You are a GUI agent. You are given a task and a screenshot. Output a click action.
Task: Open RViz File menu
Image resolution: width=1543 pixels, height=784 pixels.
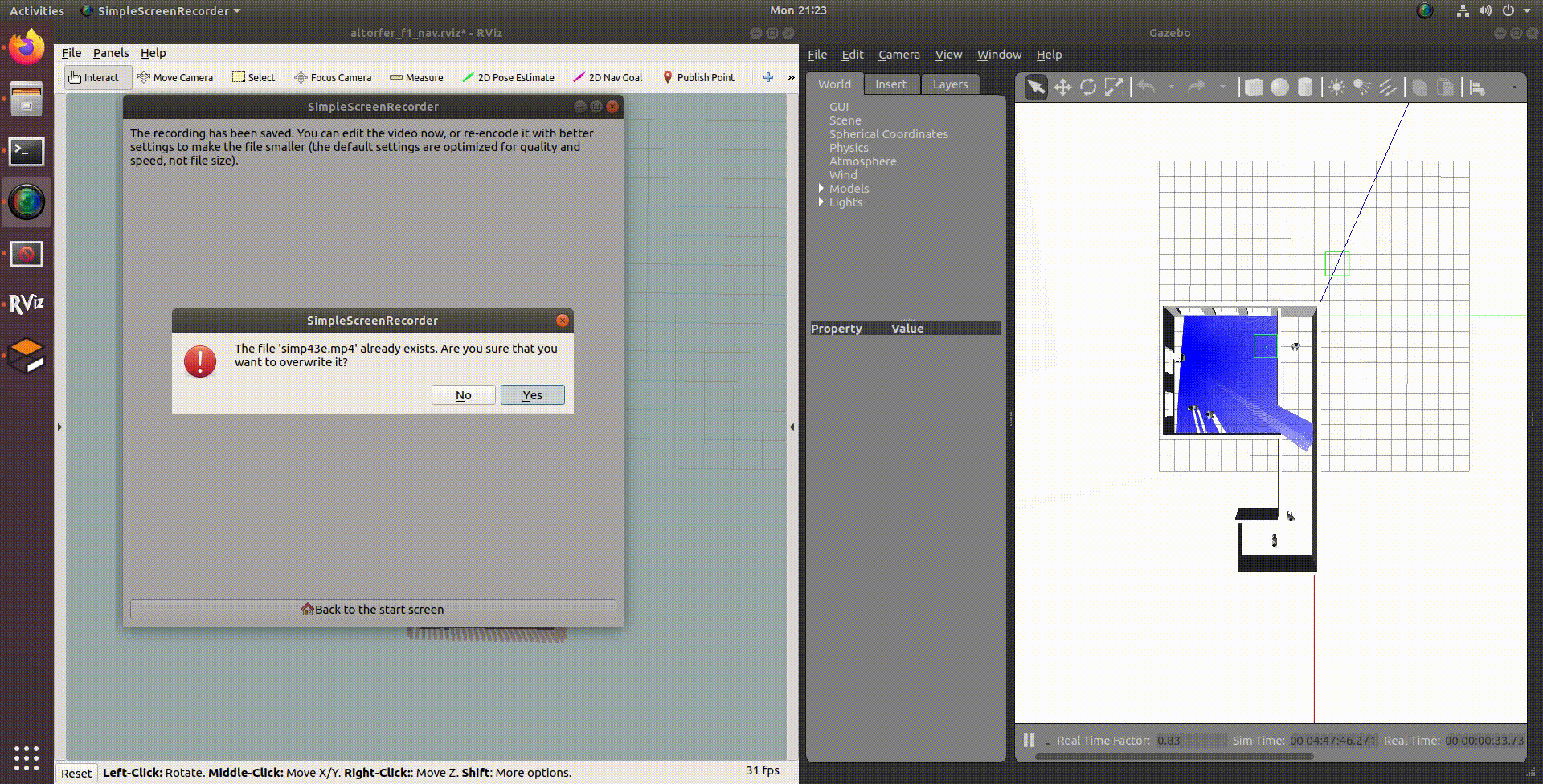coord(72,53)
